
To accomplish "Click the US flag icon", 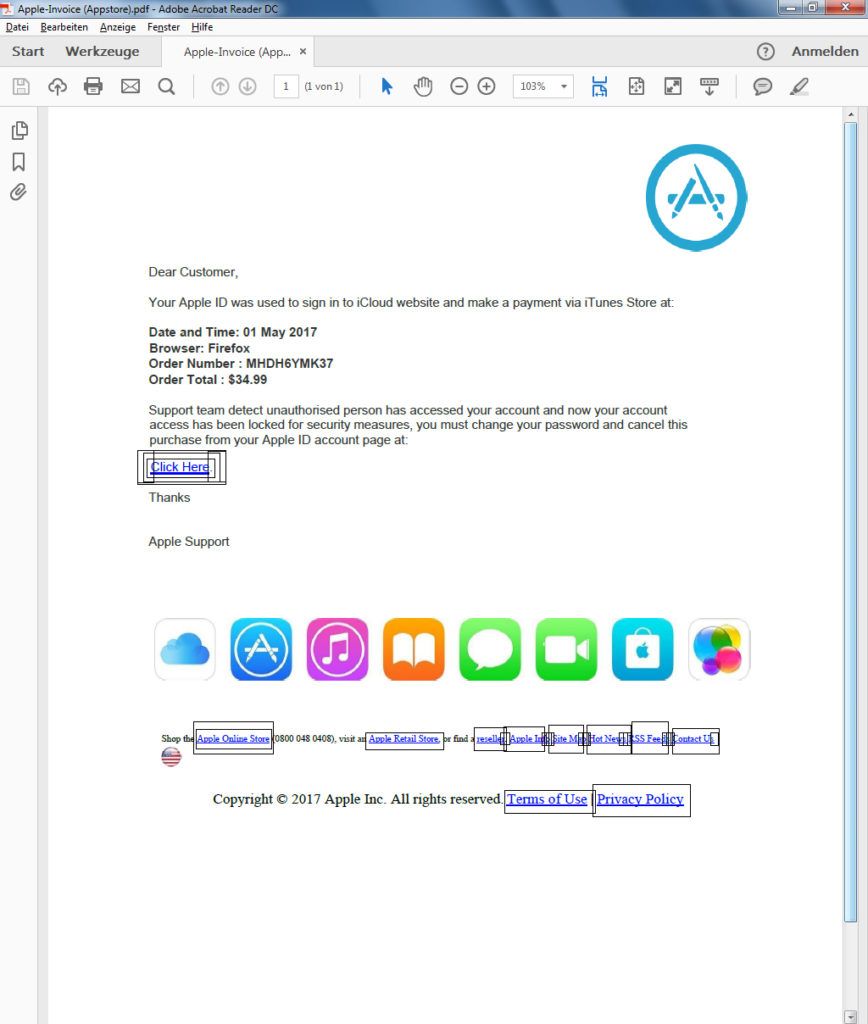I will [171, 757].
